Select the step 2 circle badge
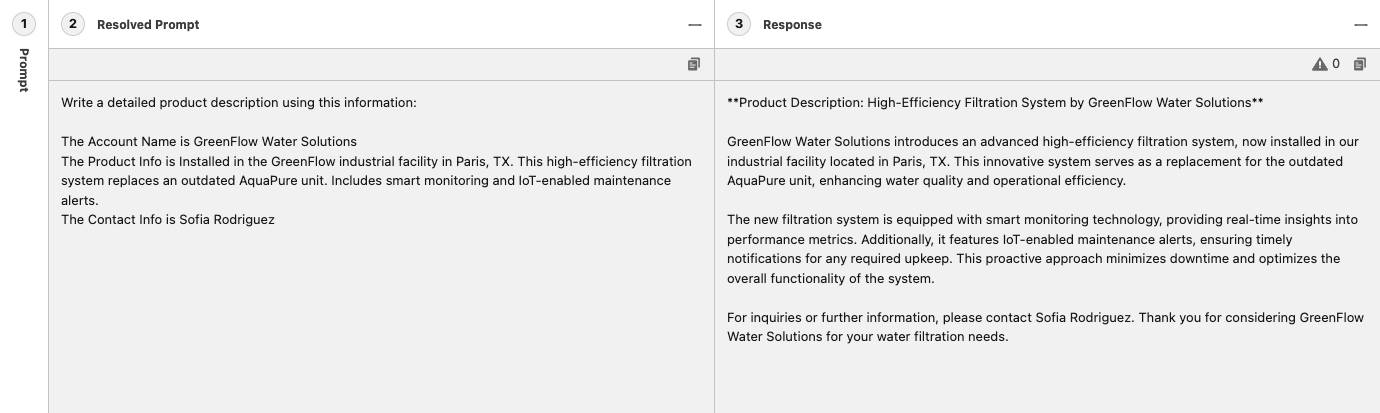 pos(73,24)
